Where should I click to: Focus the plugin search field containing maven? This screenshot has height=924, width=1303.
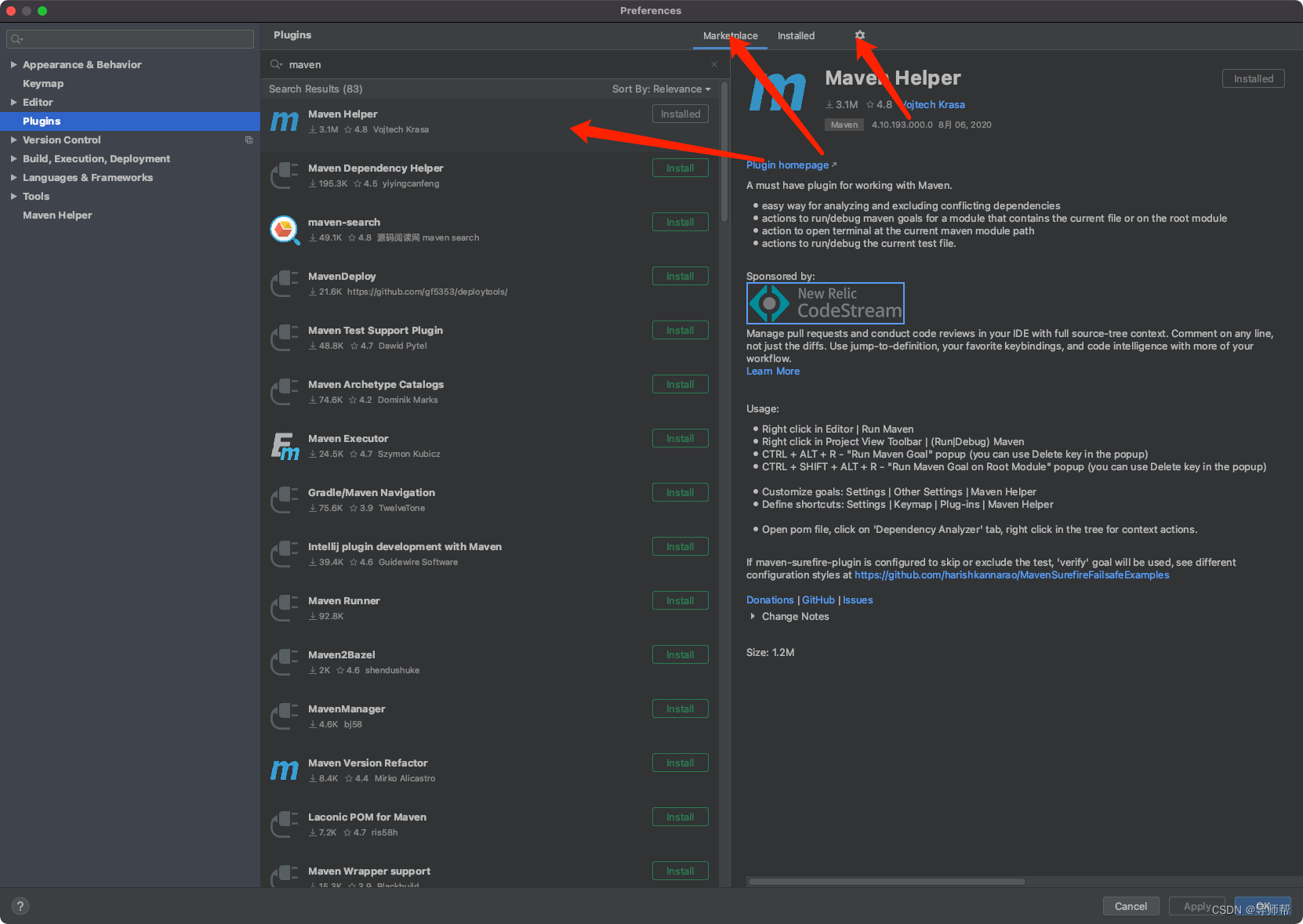coord(494,64)
